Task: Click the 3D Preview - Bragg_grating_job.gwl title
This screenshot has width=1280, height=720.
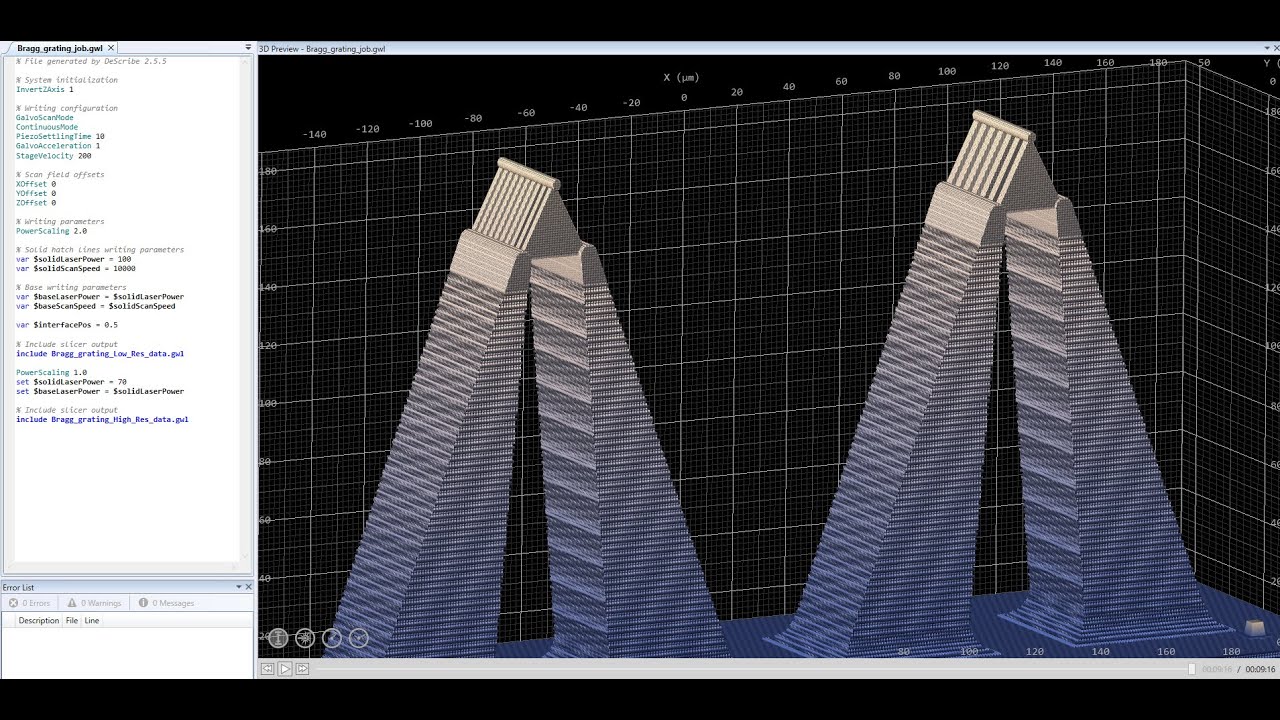Action: pos(322,48)
